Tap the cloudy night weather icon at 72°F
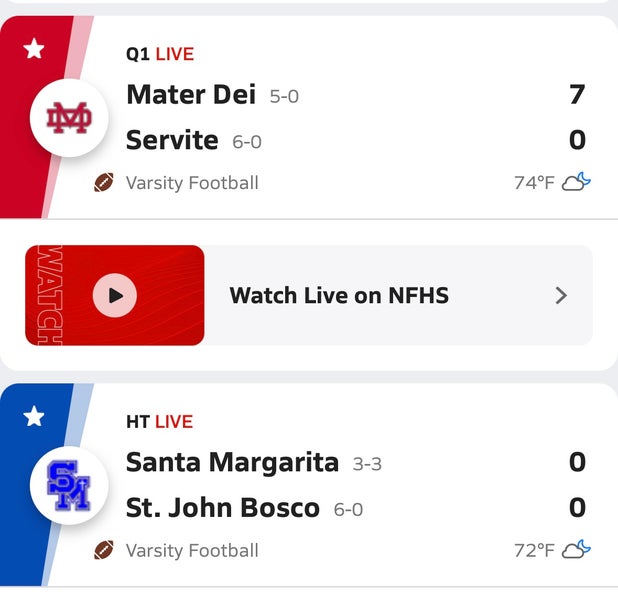This screenshot has width=618, height=607. (576, 549)
